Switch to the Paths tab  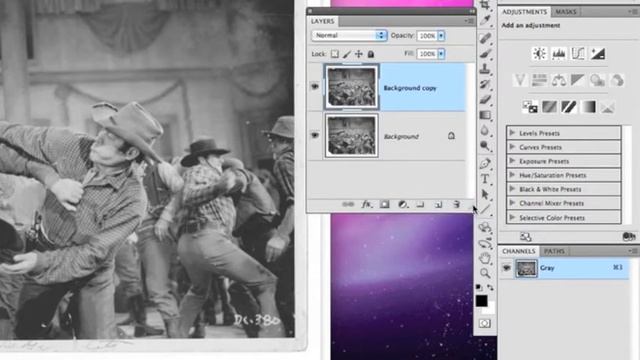pos(554,251)
